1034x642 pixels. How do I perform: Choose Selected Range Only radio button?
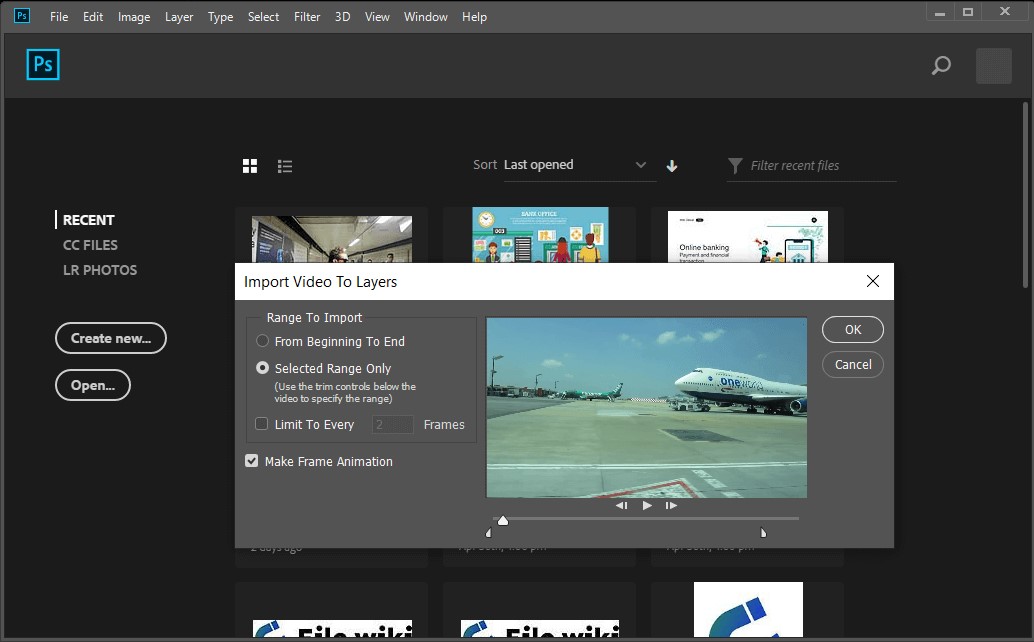[x=263, y=368]
